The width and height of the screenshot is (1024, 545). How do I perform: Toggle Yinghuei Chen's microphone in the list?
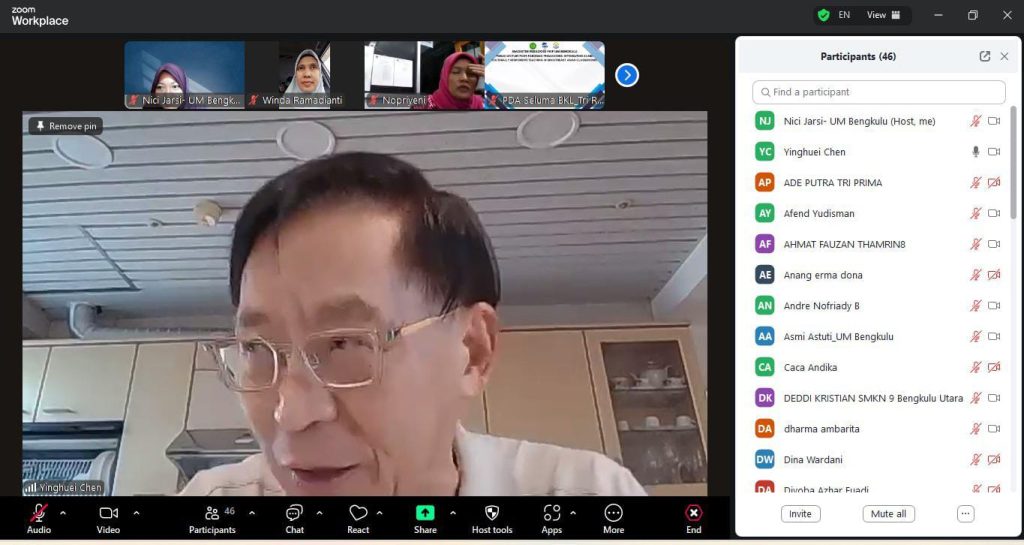(975, 152)
